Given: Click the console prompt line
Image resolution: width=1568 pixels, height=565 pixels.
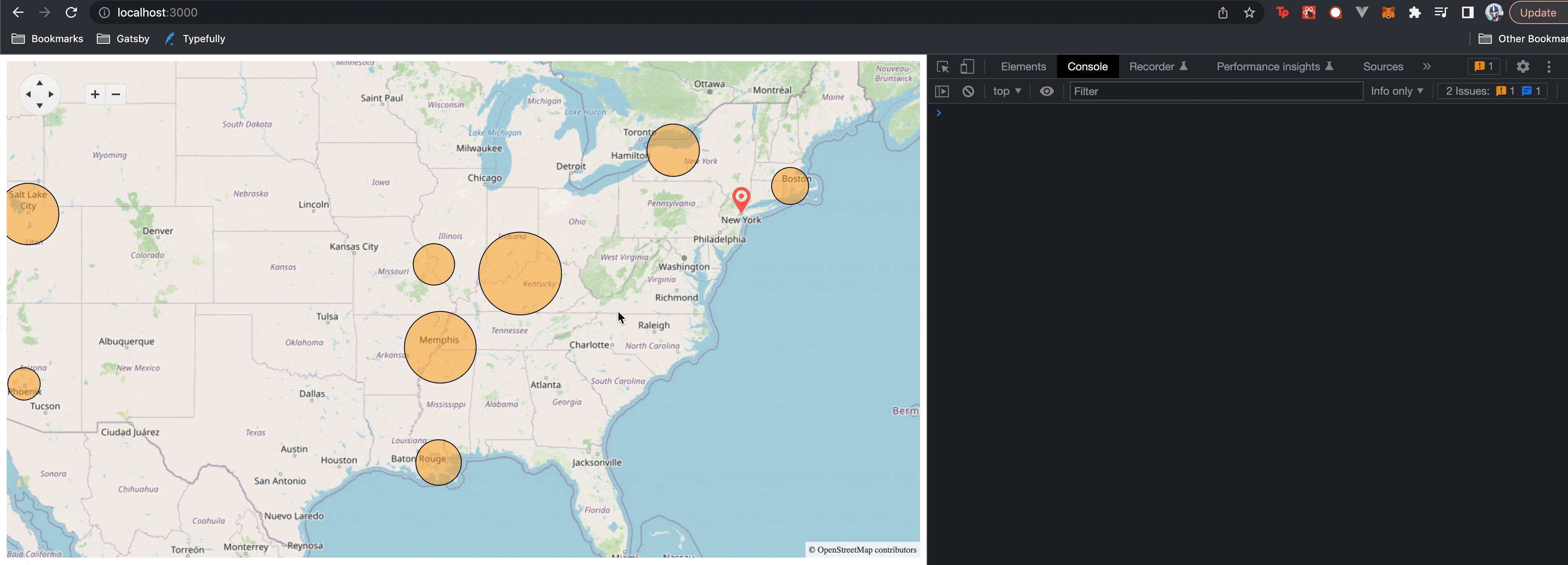Looking at the screenshot, I should [1247, 113].
